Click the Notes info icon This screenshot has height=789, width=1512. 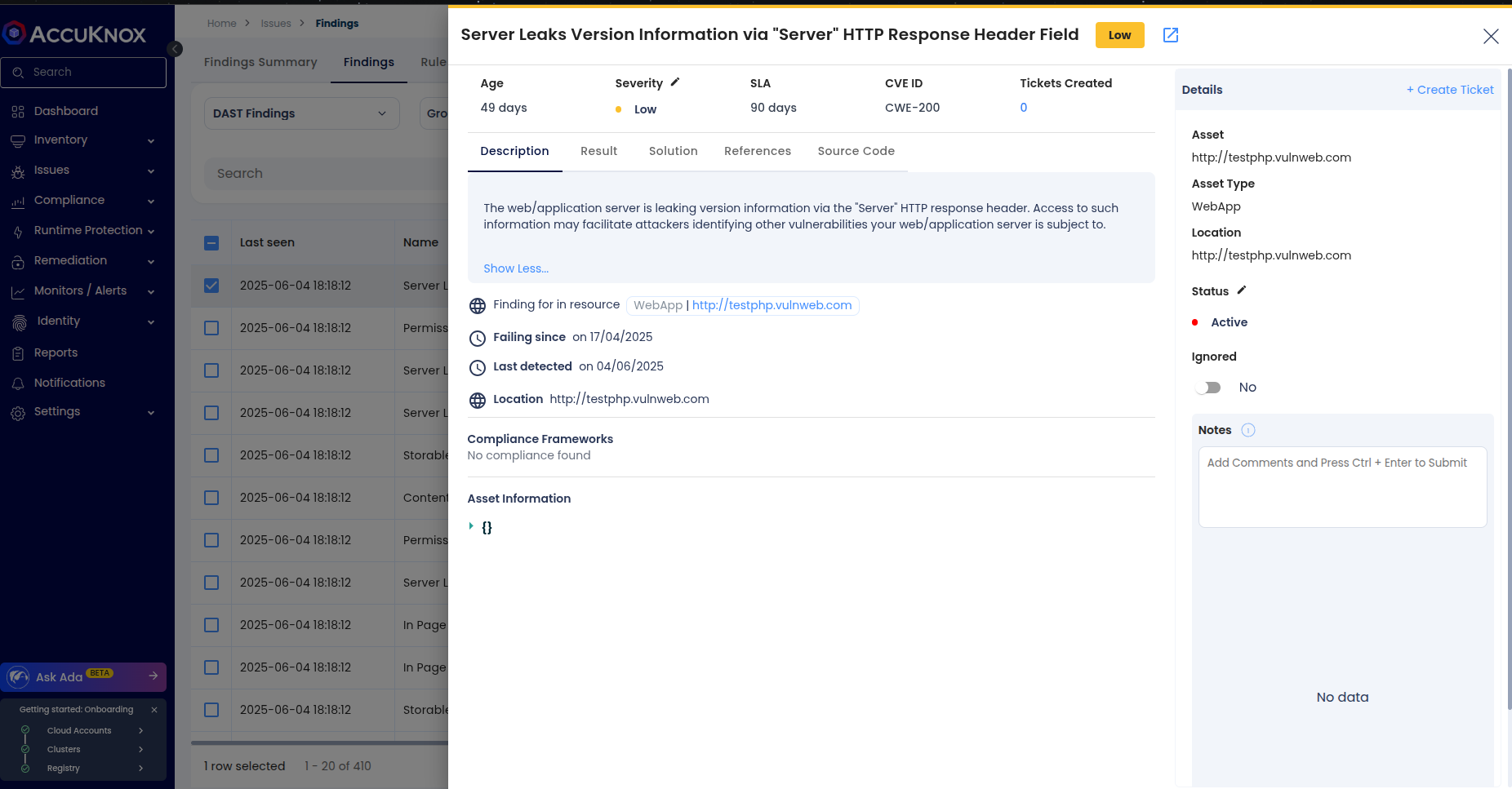click(x=1247, y=430)
